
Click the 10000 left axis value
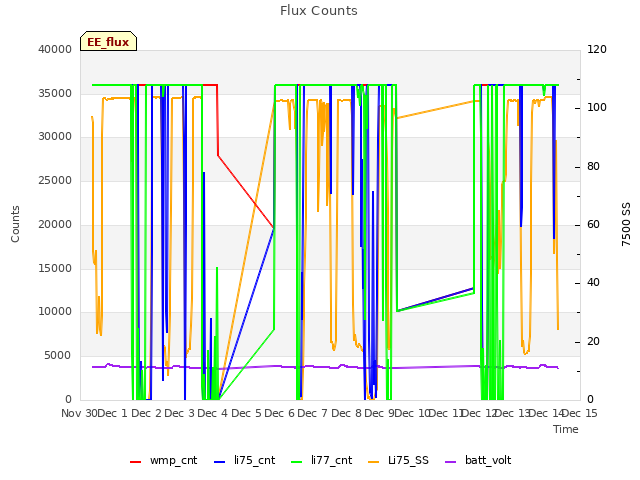click(x=55, y=311)
